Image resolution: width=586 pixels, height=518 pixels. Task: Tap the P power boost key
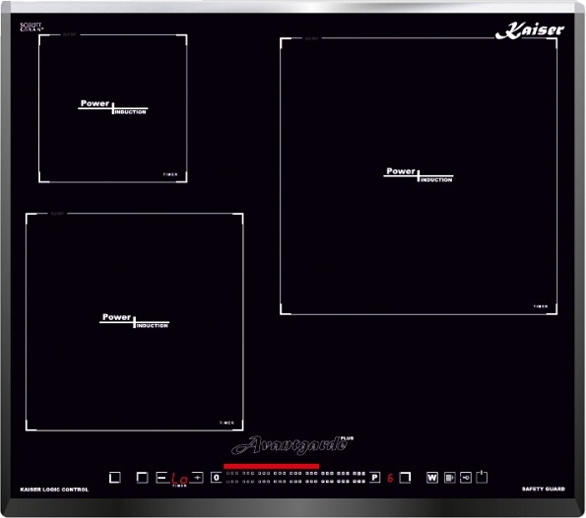point(375,478)
